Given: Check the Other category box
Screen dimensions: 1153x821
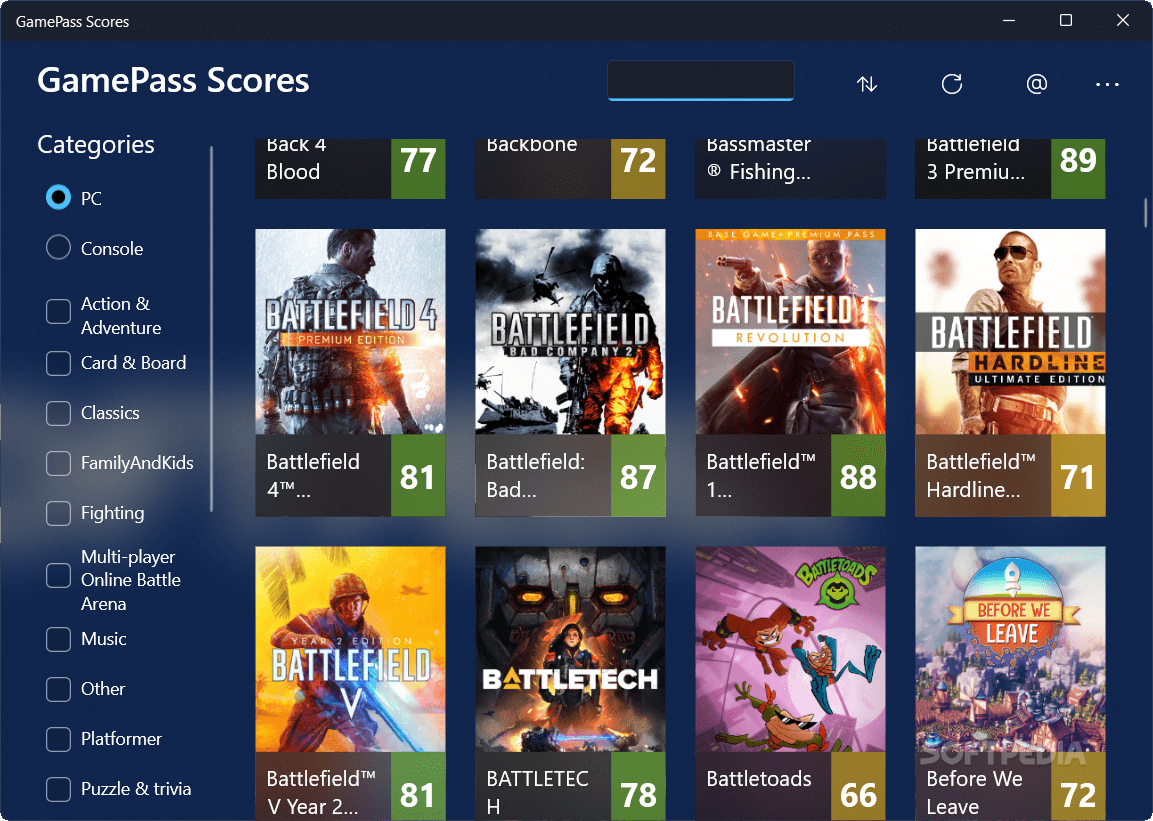Looking at the screenshot, I should point(58,689).
